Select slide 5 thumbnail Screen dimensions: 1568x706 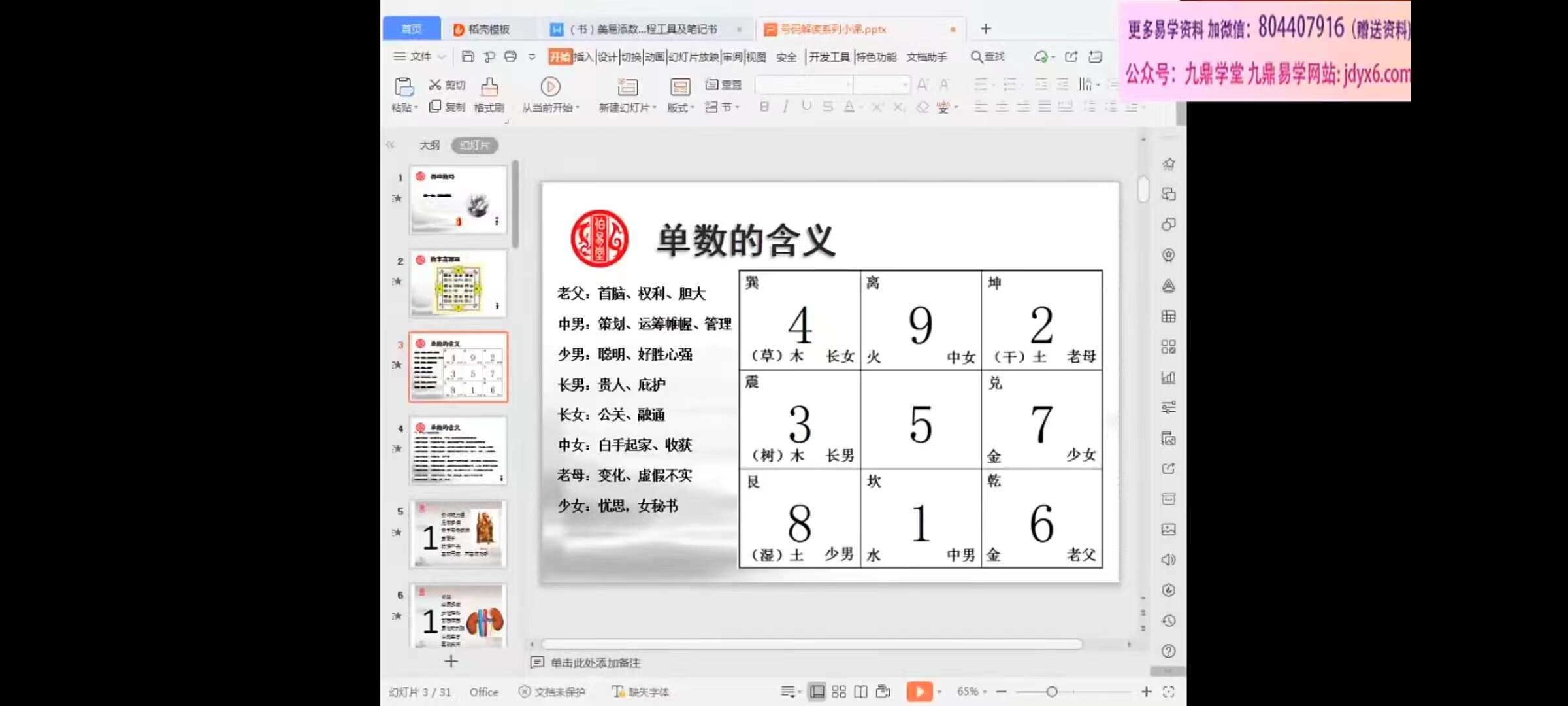459,535
